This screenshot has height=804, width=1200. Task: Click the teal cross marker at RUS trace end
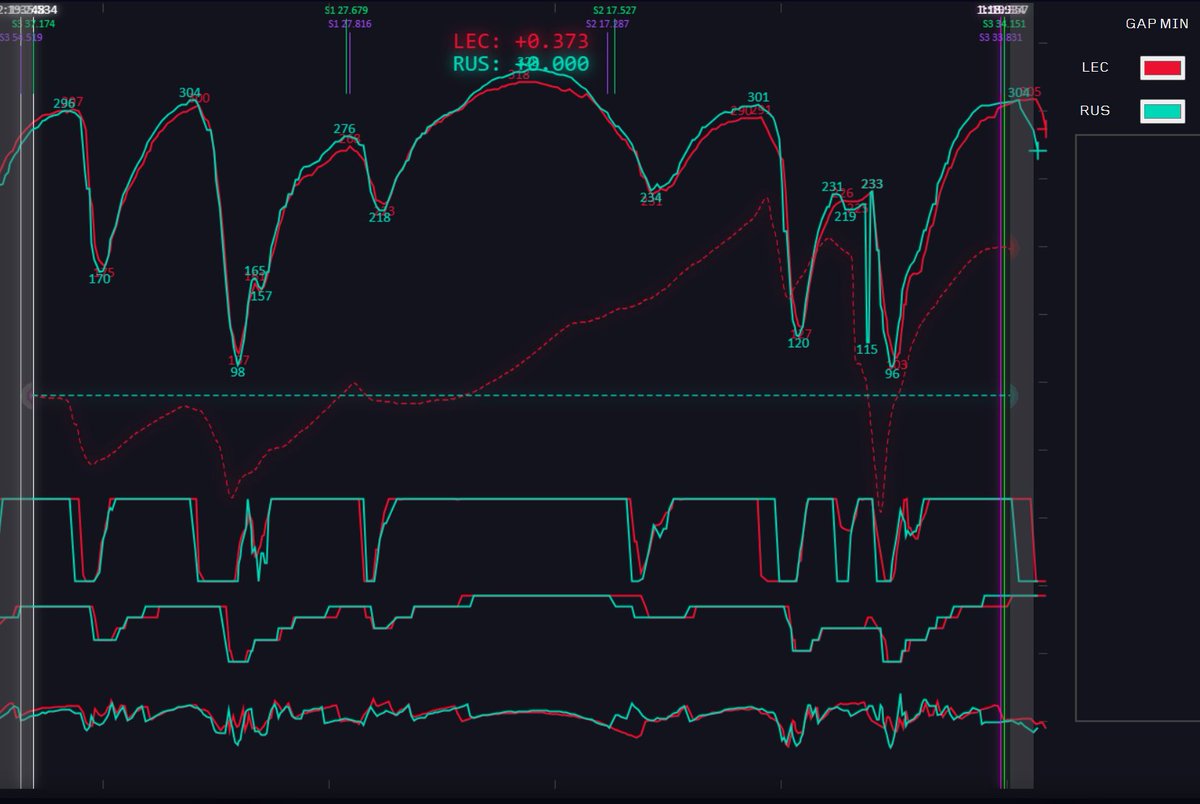click(x=1038, y=151)
